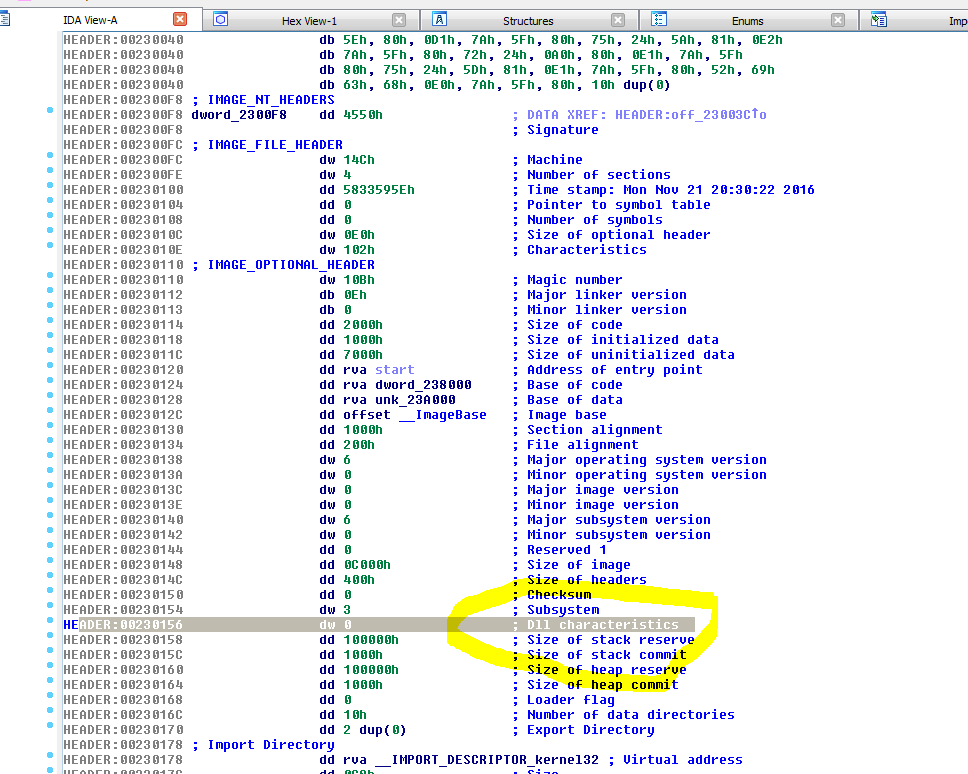Switch to the Enums tab
The image size is (968, 774).
click(747, 21)
